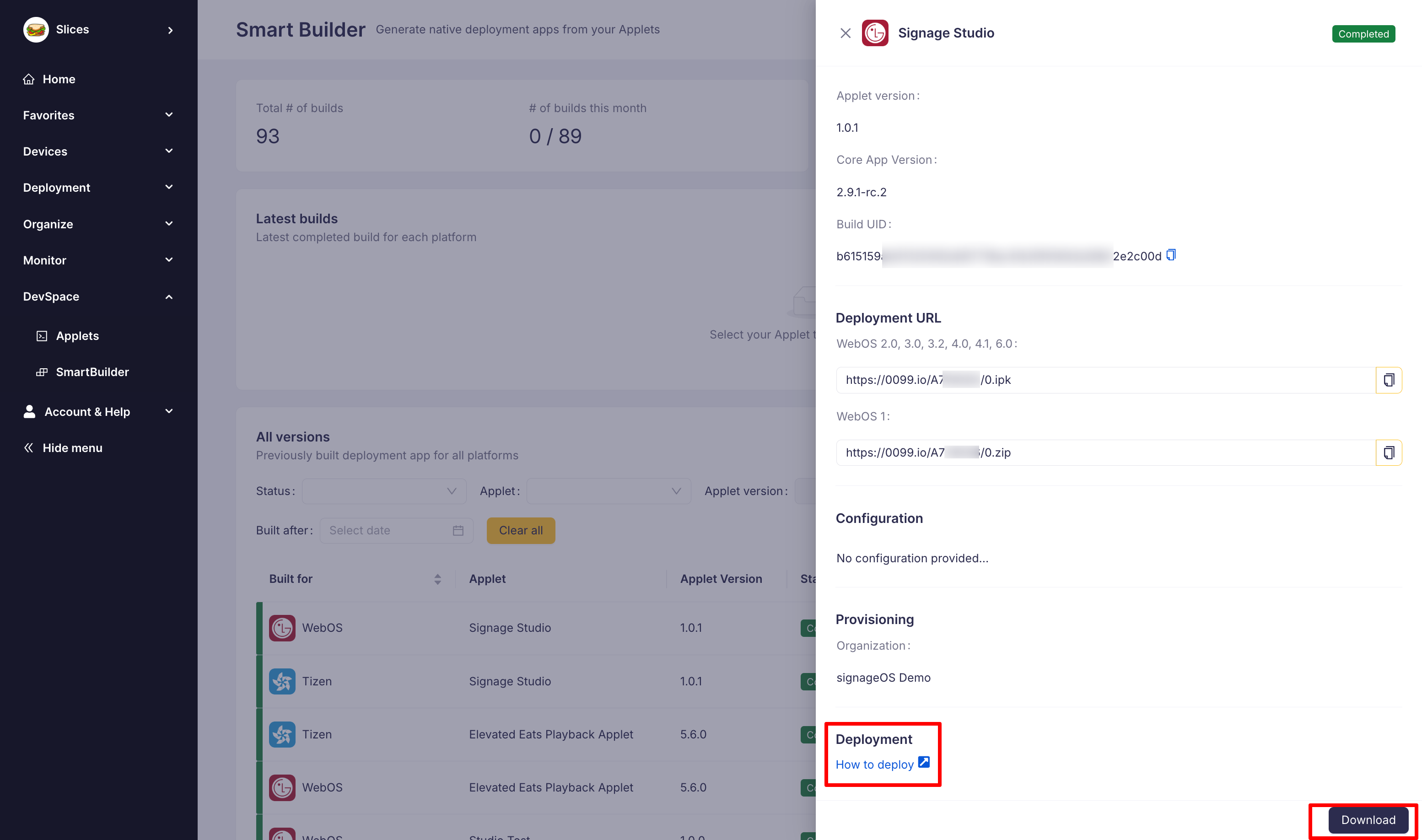Screen dimensions: 1422x840
Task: Copy the Build UID to clipboard
Action: pos(1171,255)
